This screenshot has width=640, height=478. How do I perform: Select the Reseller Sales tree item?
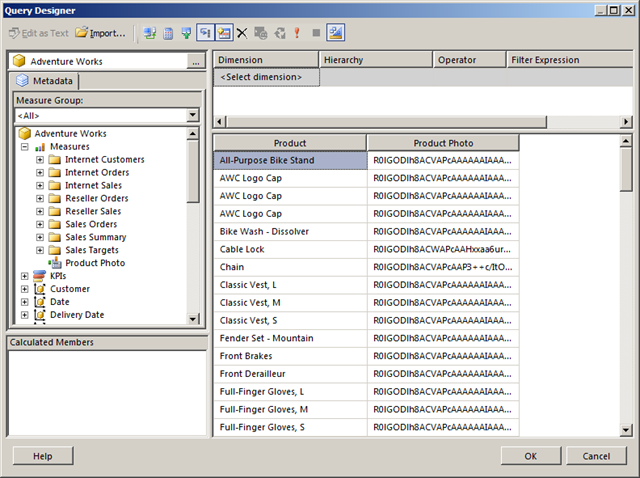pyautogui.click(x=93, y=211)
